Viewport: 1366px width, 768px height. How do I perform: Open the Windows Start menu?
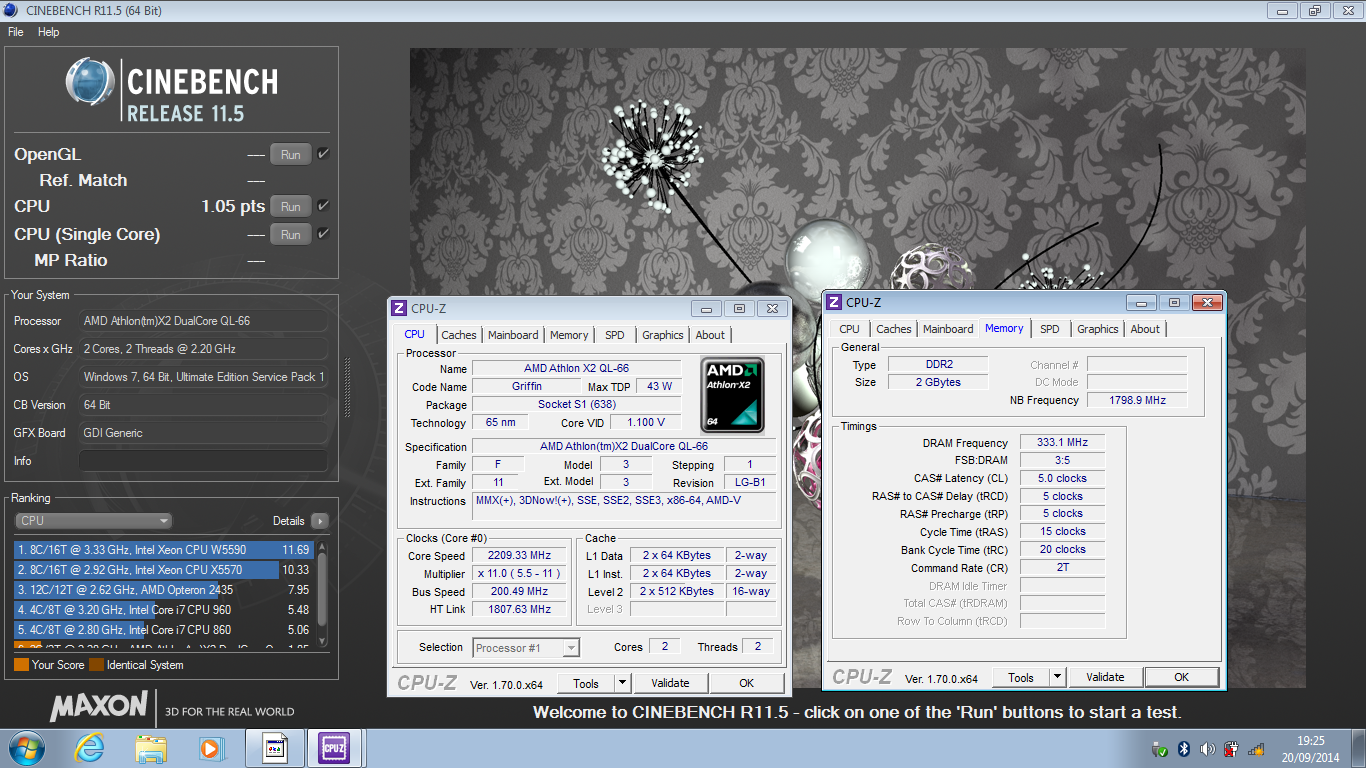pos(26,748)
